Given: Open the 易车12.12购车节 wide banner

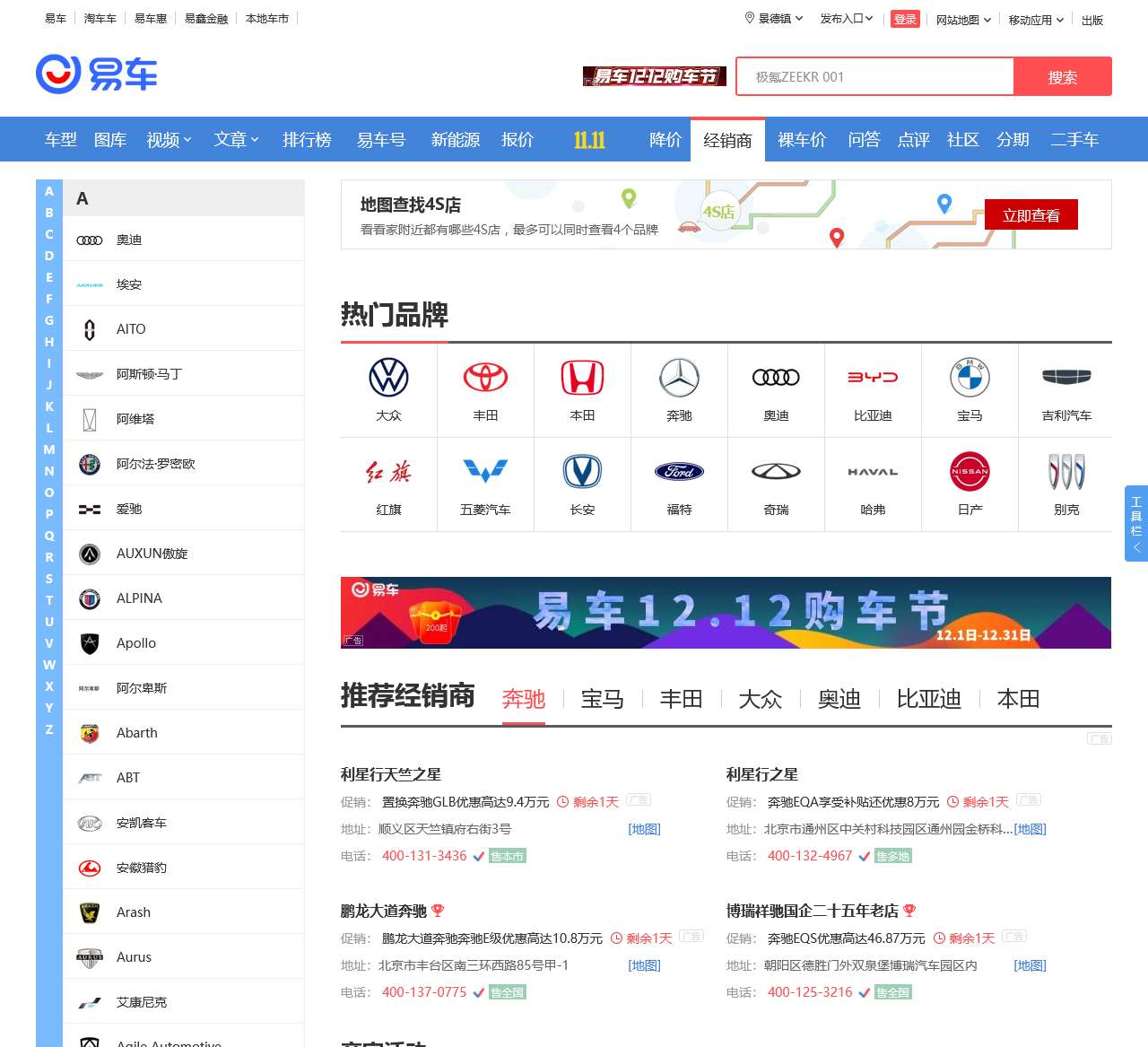Looking at the screenshot, I should click(x=726, y=612).
